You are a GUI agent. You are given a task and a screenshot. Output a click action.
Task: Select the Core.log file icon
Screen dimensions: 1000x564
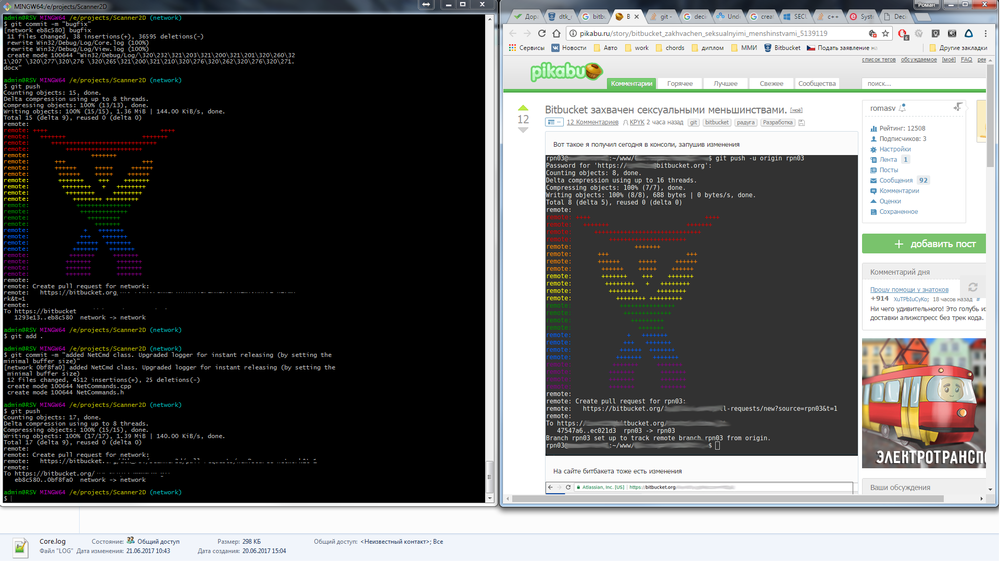[20, 547]
